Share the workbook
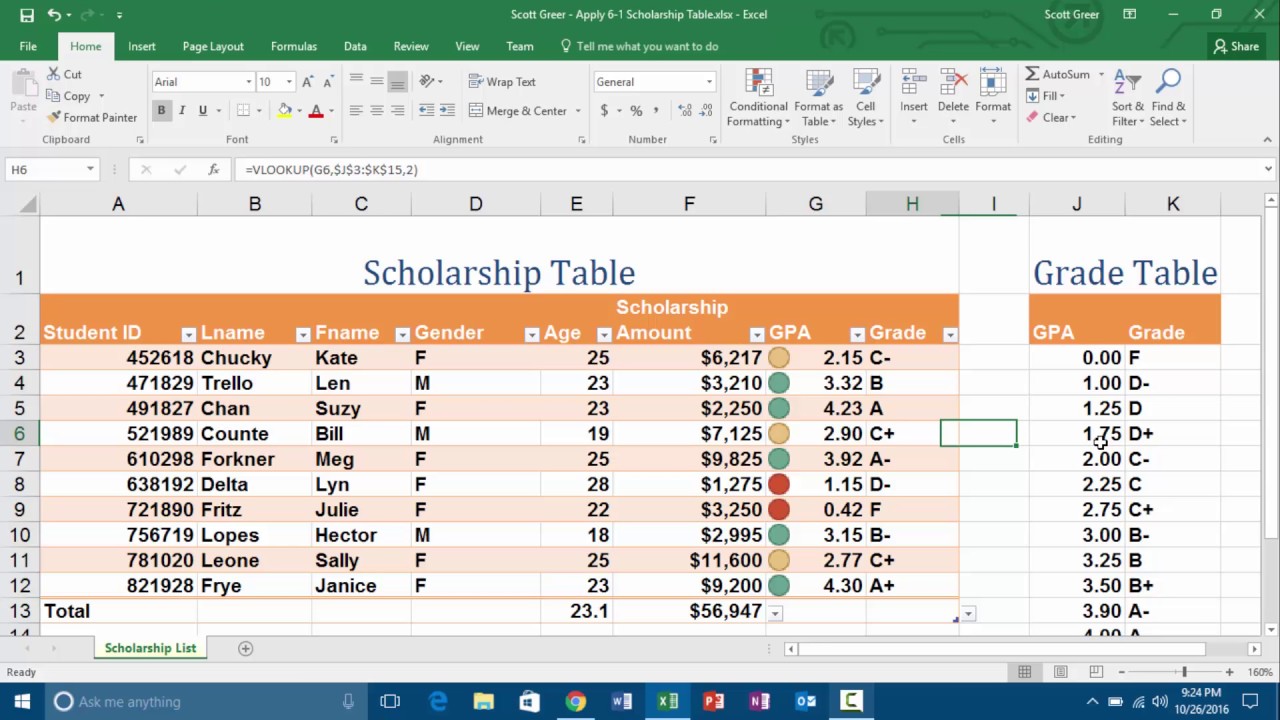This screenshot has width=1280, height=720. click(x=1237, y=46)
